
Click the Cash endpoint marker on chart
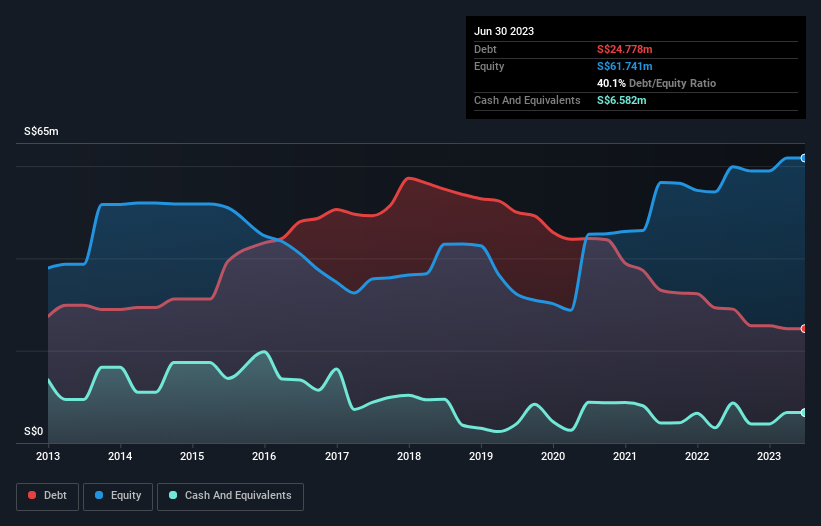[x=804, y=412]
